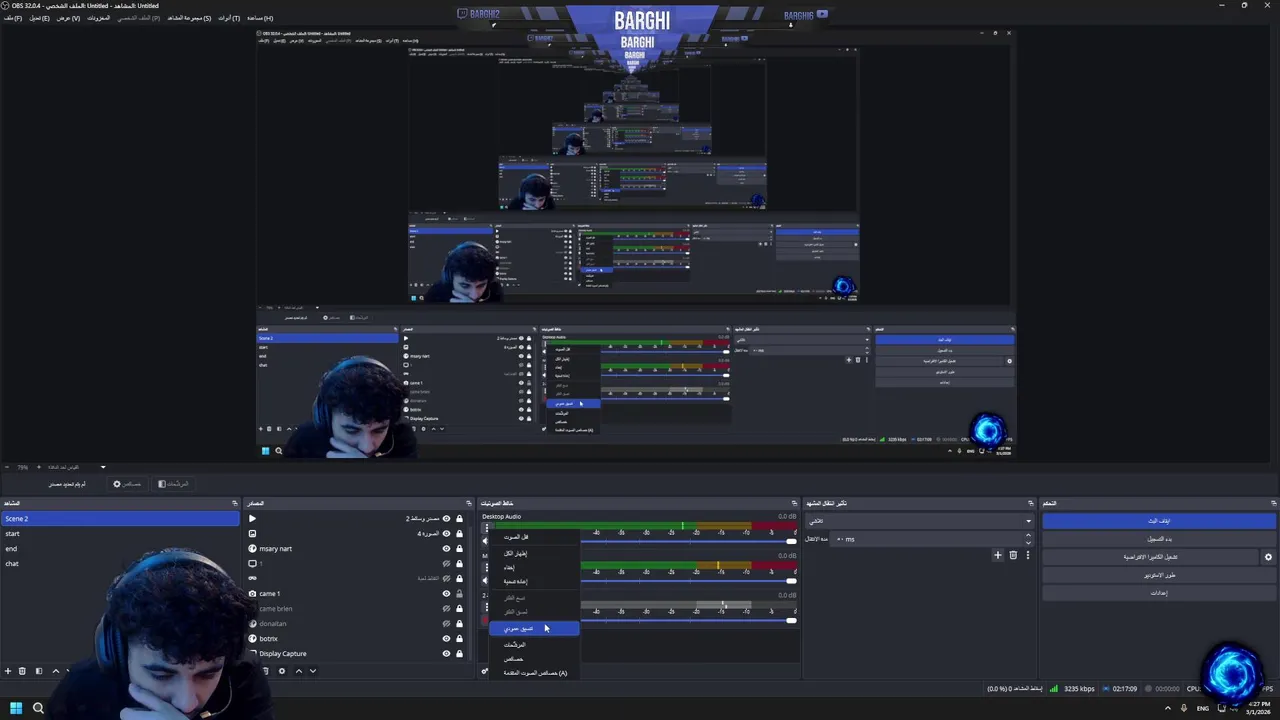Undock the Sources panel with float icon
Screen dimensions: 1280x720
(468, 503)
